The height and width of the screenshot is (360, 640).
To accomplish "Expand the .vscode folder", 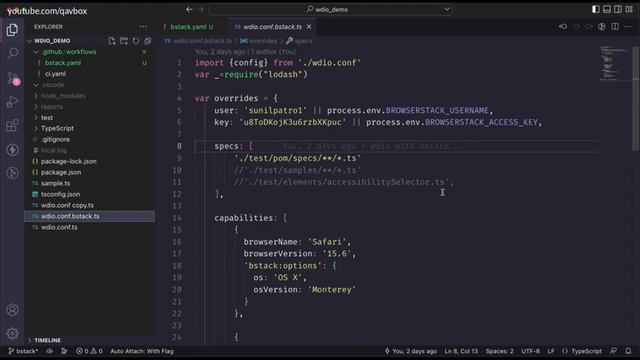I will click(x=53, y=85).
